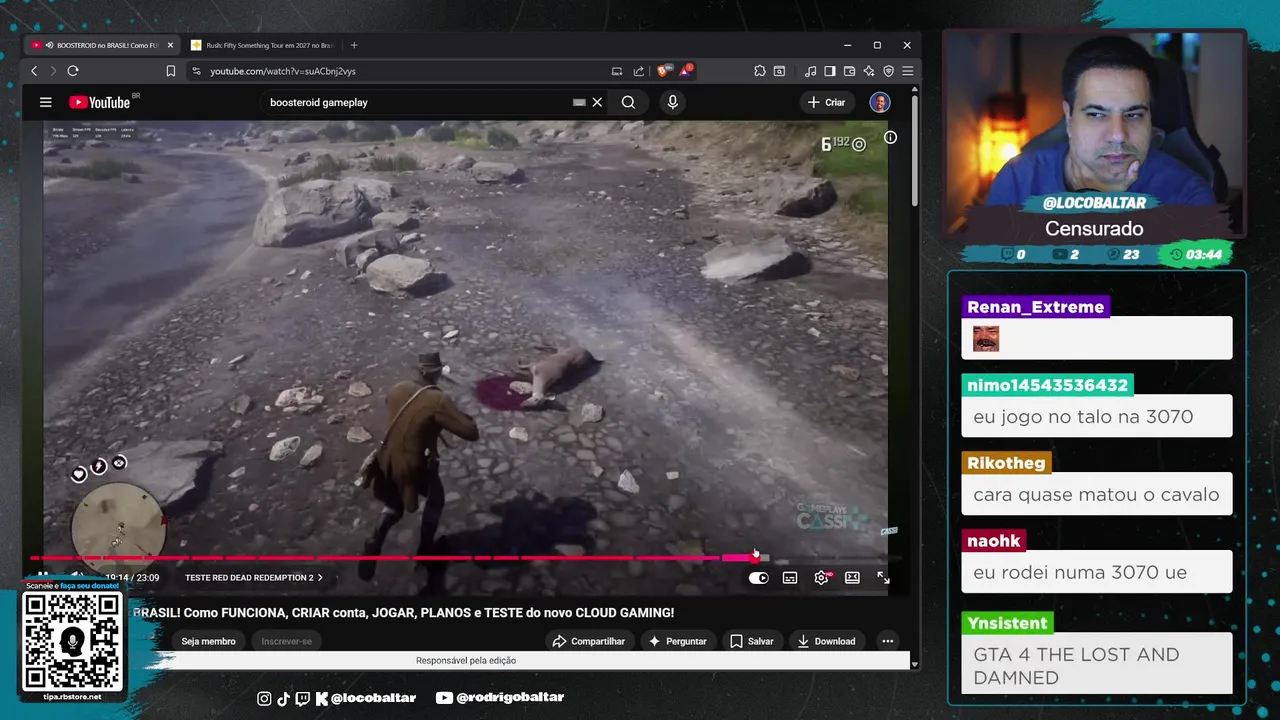
Task: Toggle the browser sidebar panel icon
Action: point(830,71)
